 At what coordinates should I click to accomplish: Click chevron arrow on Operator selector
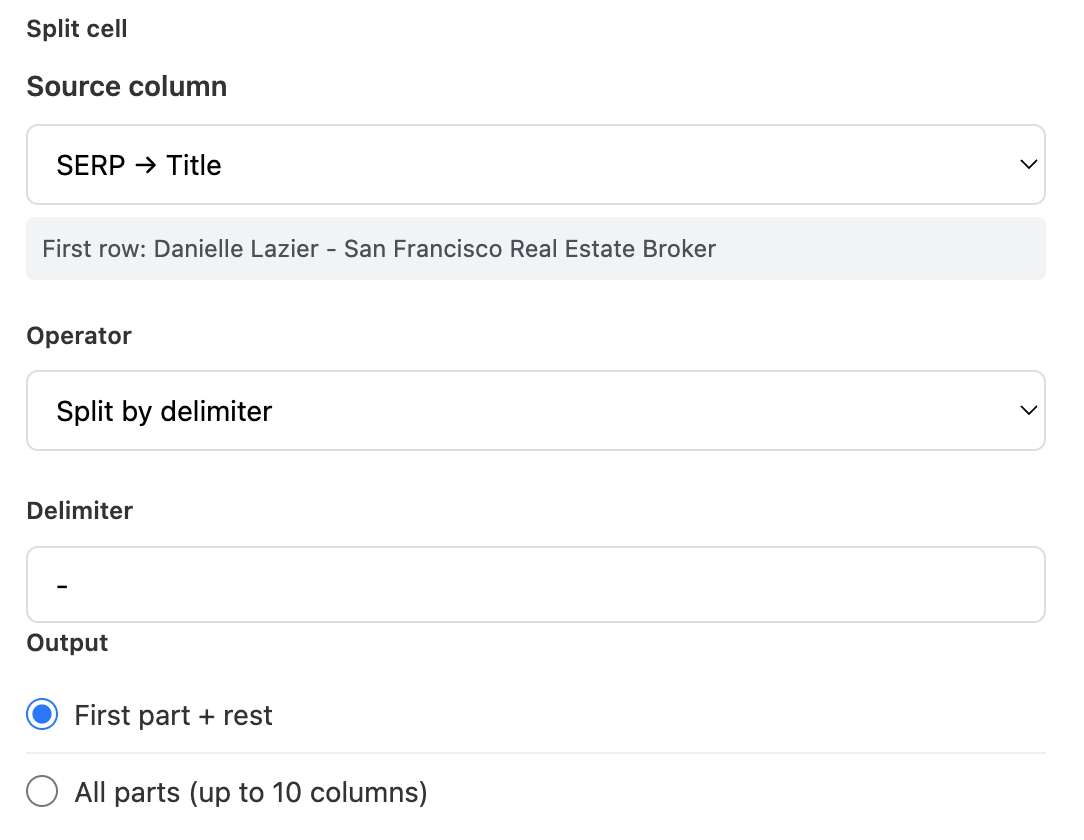[1029, 411]
